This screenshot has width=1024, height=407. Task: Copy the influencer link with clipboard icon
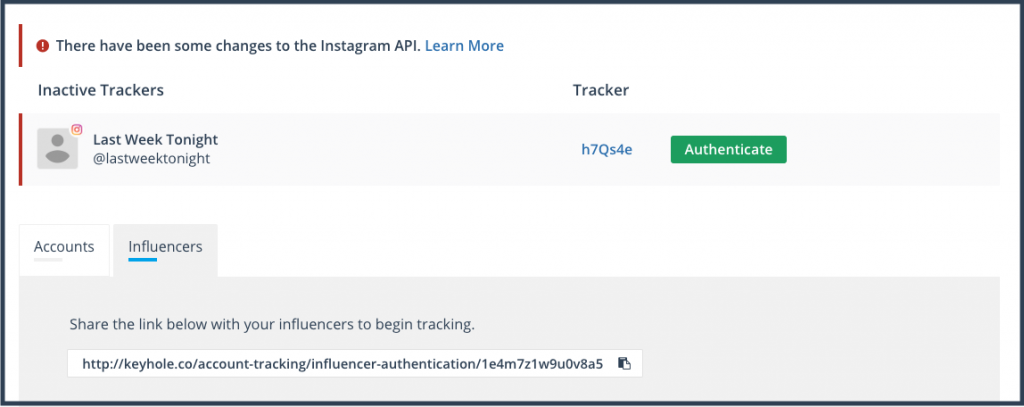pos(624,364)
